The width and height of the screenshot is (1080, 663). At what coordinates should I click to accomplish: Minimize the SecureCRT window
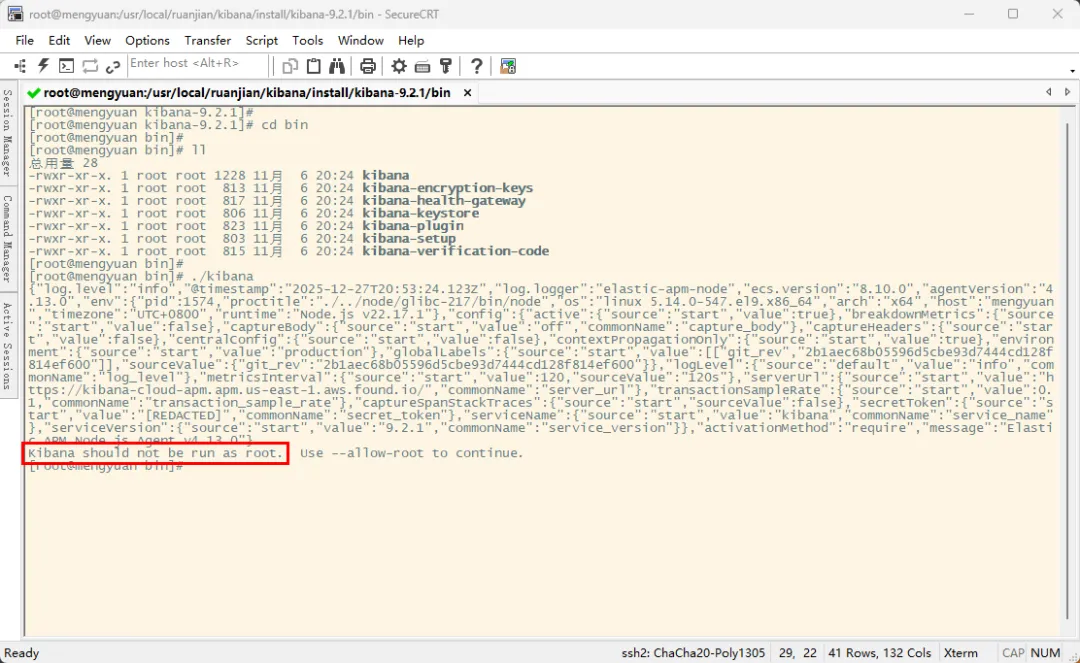969,14
